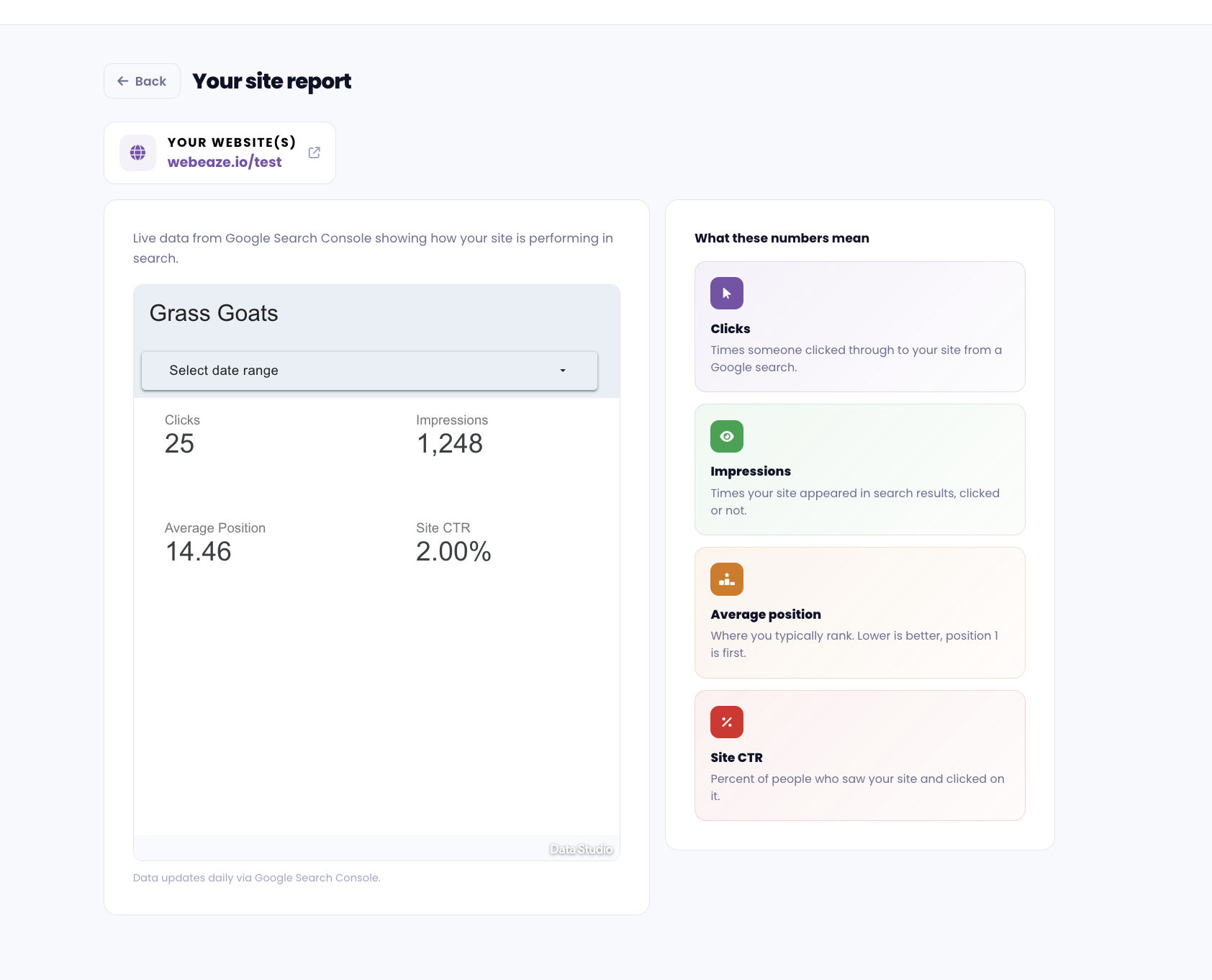Click the Grass Goats report title
The width and height of the screenshot is (1212, 980).
coord(214,314)
